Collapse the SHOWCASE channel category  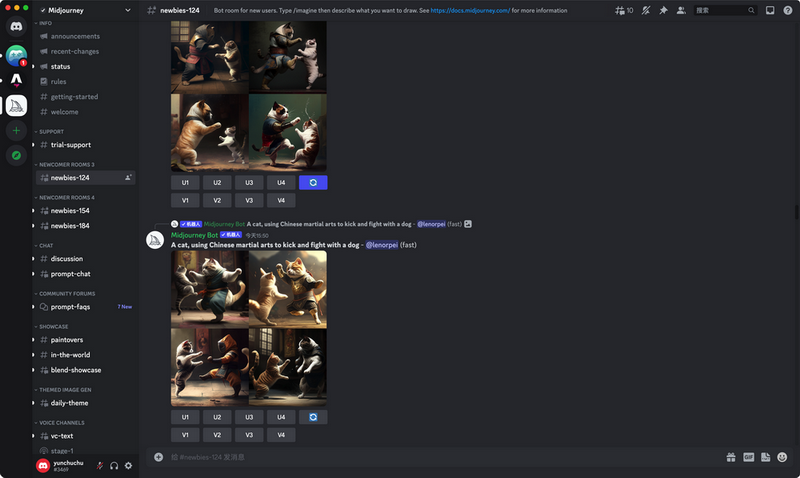point(54,326)
